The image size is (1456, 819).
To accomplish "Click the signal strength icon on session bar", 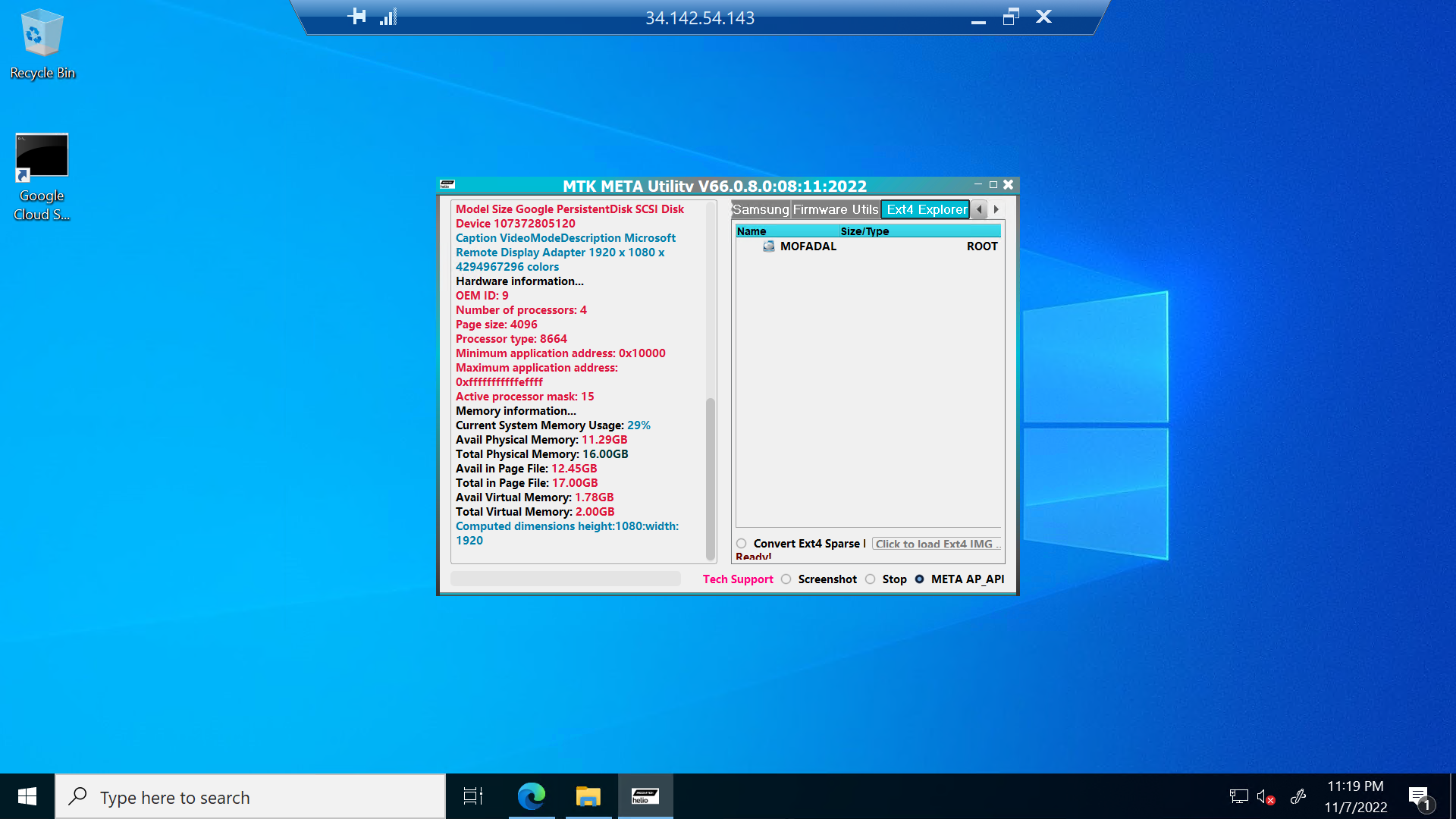I will tap(388, 17).
